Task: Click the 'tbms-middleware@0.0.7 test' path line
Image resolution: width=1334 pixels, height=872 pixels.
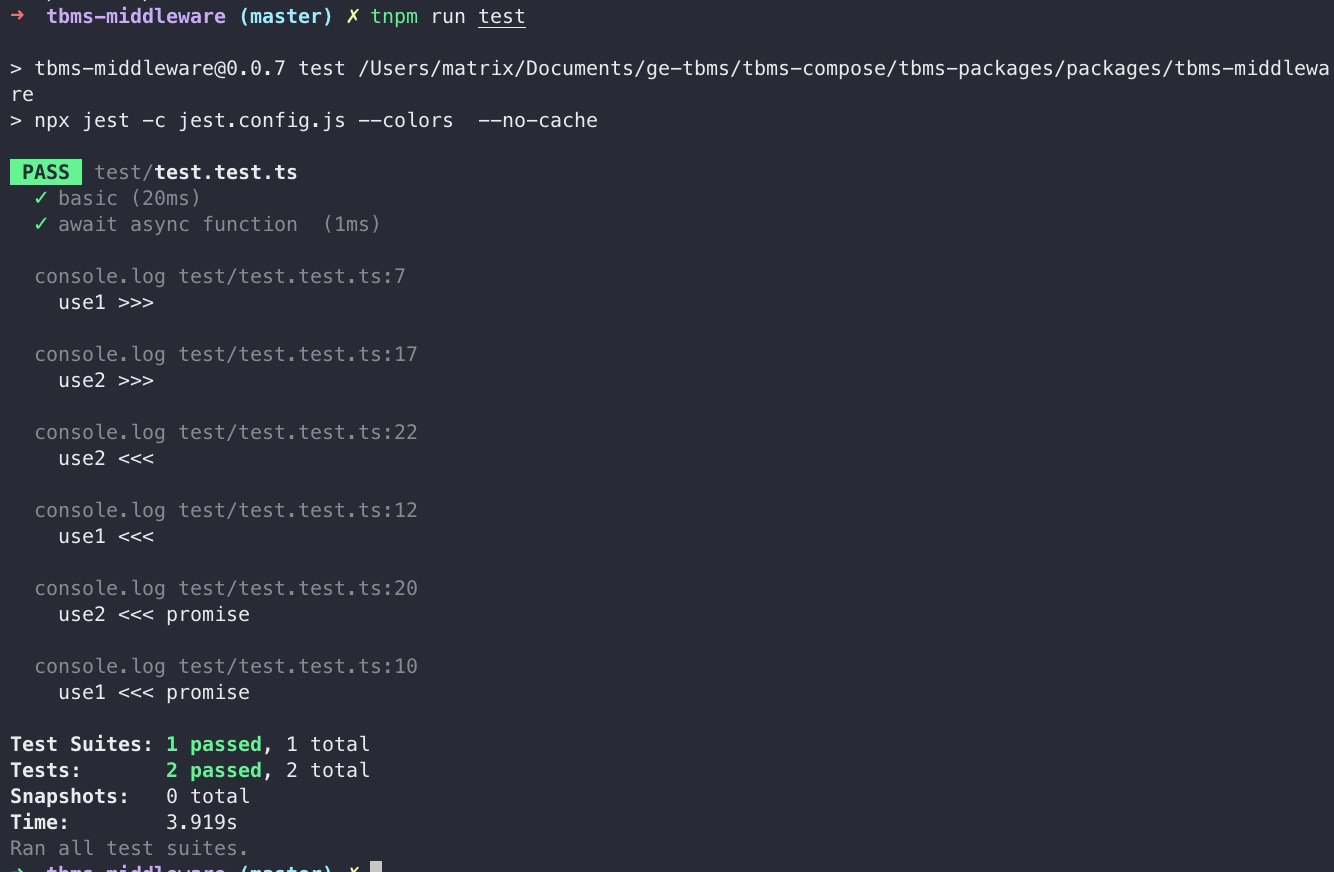Action: point(670,81)
